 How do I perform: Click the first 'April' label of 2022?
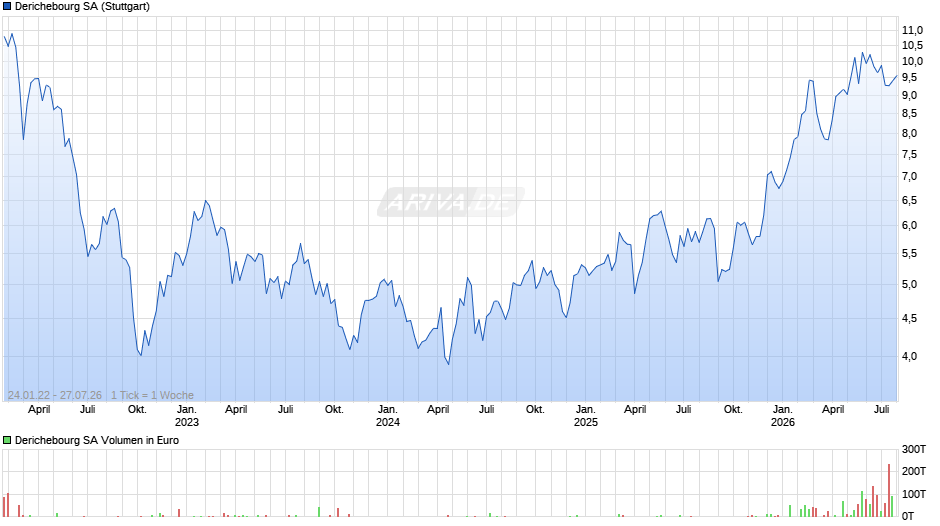tap(39, 410)
